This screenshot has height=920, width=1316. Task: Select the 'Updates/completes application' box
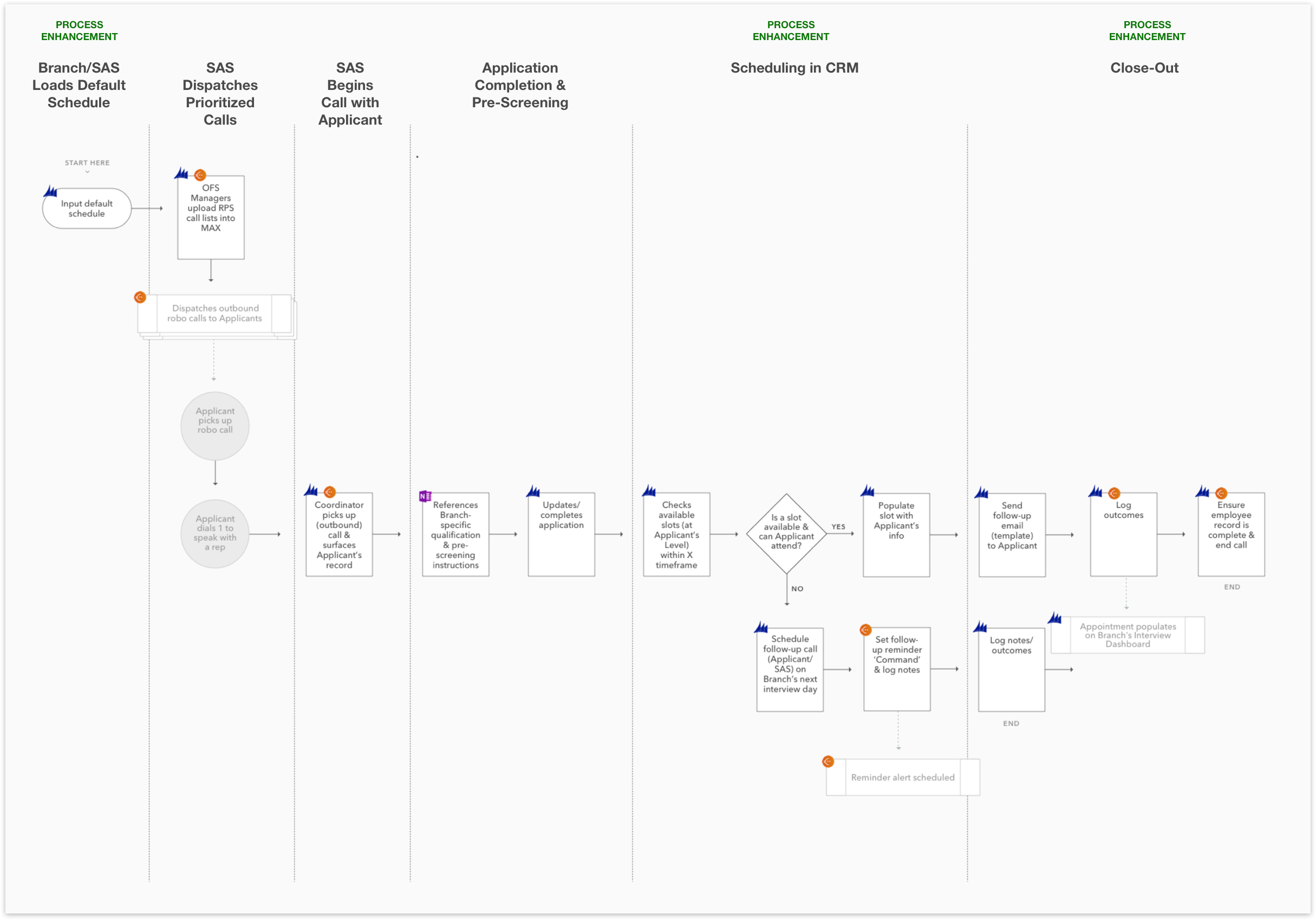click(x=561, y=534)
